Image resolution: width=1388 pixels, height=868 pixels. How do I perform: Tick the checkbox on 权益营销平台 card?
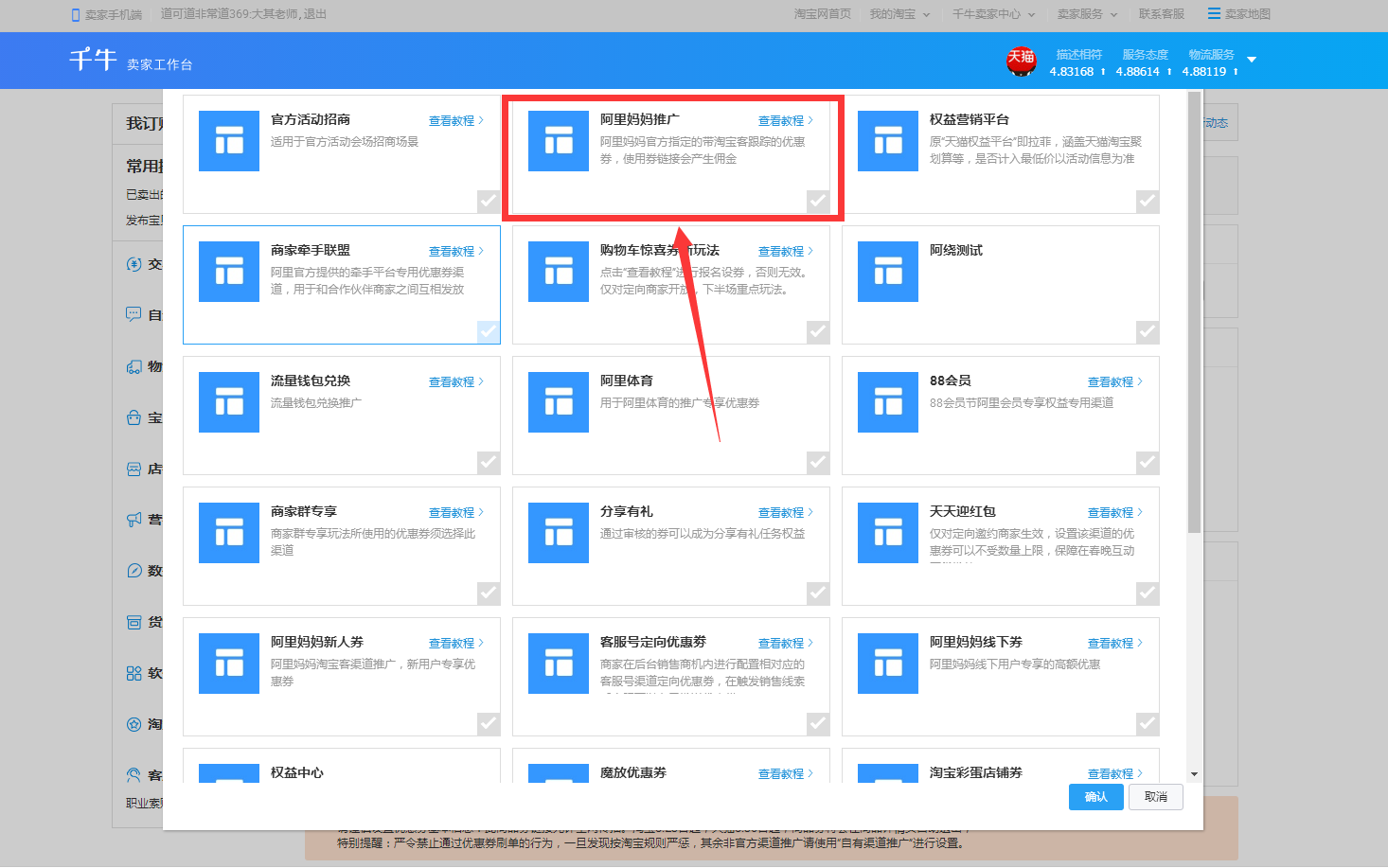(x=1148, y=202)
